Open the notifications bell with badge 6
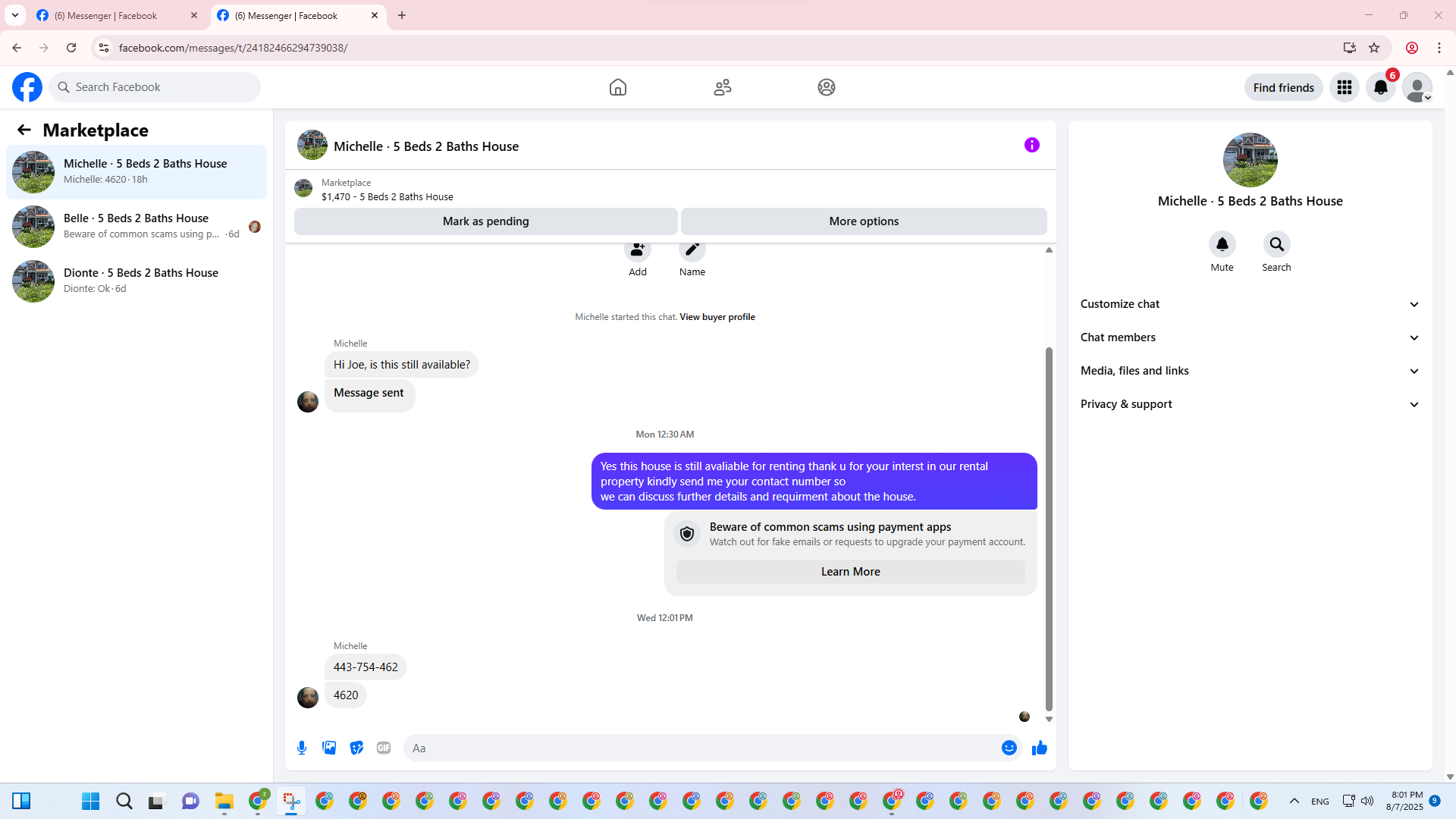Viewport: 1456px width, 819px height. [1381, 87]
